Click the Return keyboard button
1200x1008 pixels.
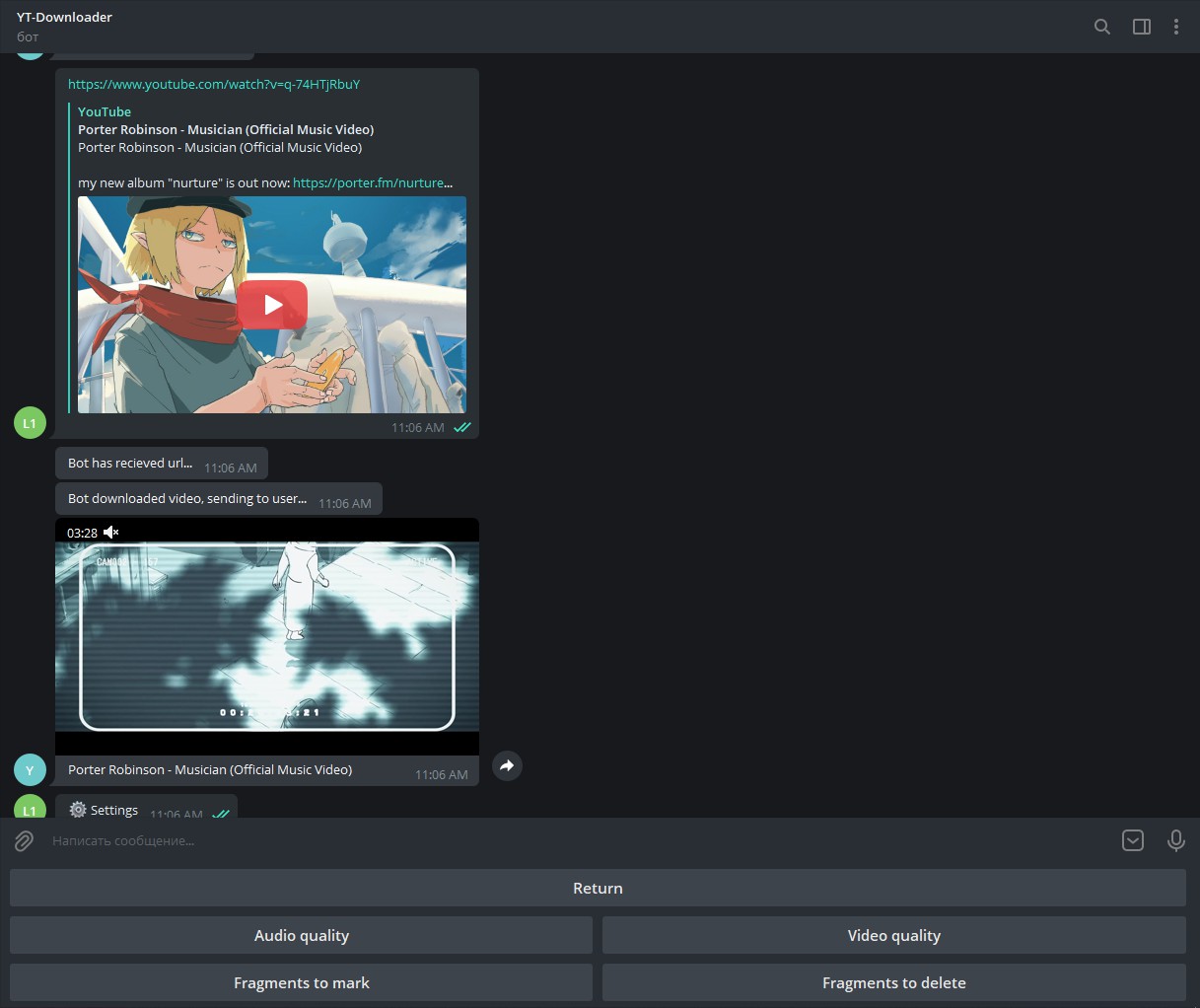[x=598, y=888]
